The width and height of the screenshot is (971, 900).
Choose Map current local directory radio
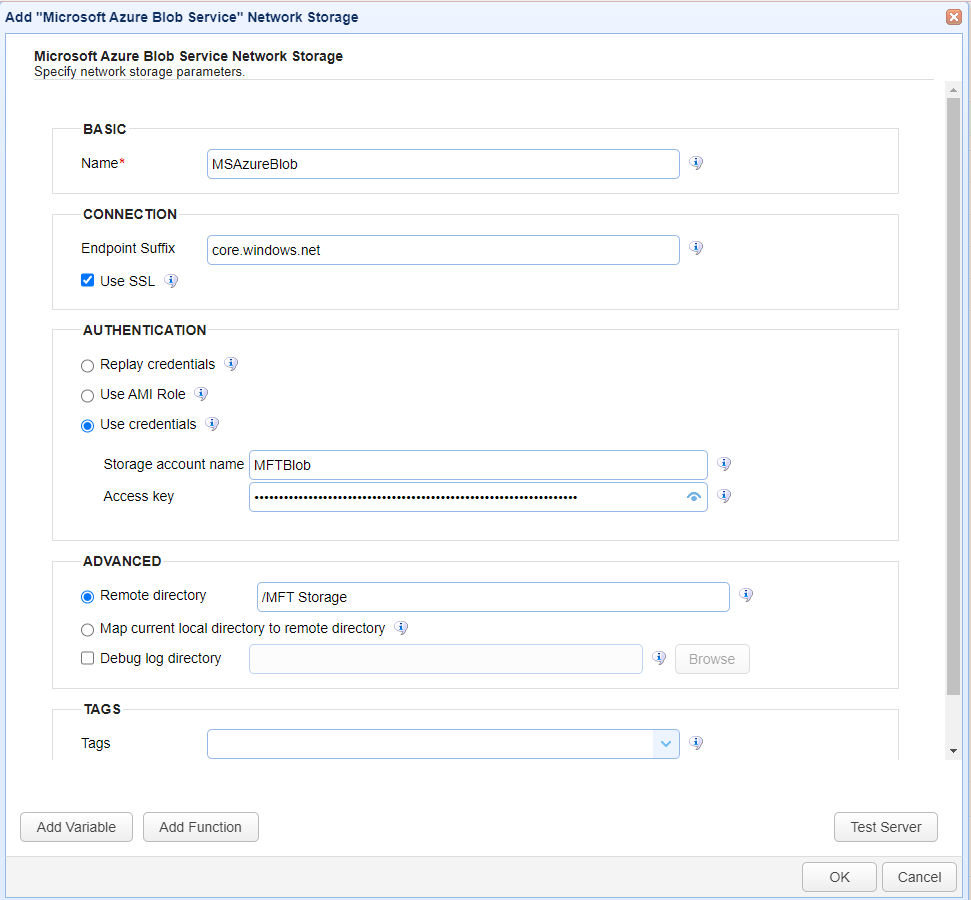coord(87,630)
